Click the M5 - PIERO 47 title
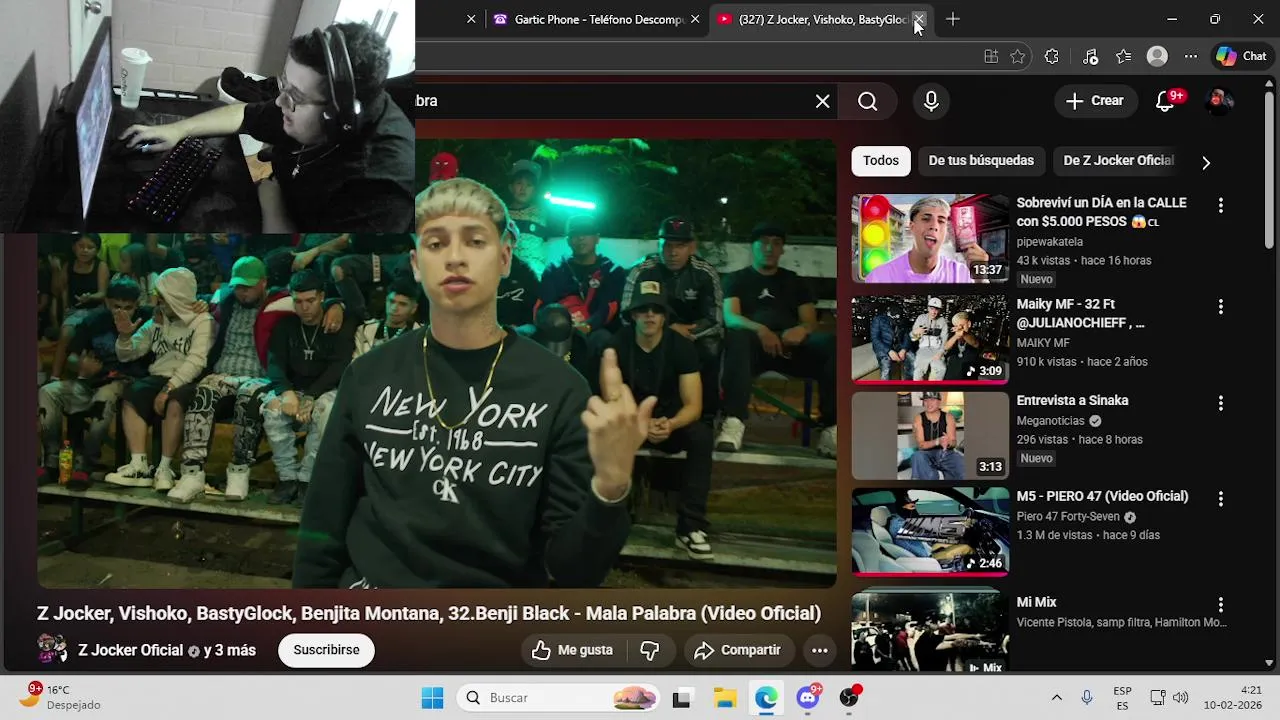The height and width of the screenshot is (720, 1280). point(1102,496)
